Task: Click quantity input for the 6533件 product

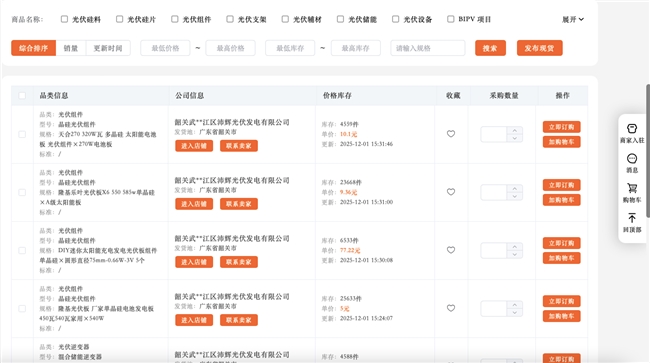Action: click(494, 250)
